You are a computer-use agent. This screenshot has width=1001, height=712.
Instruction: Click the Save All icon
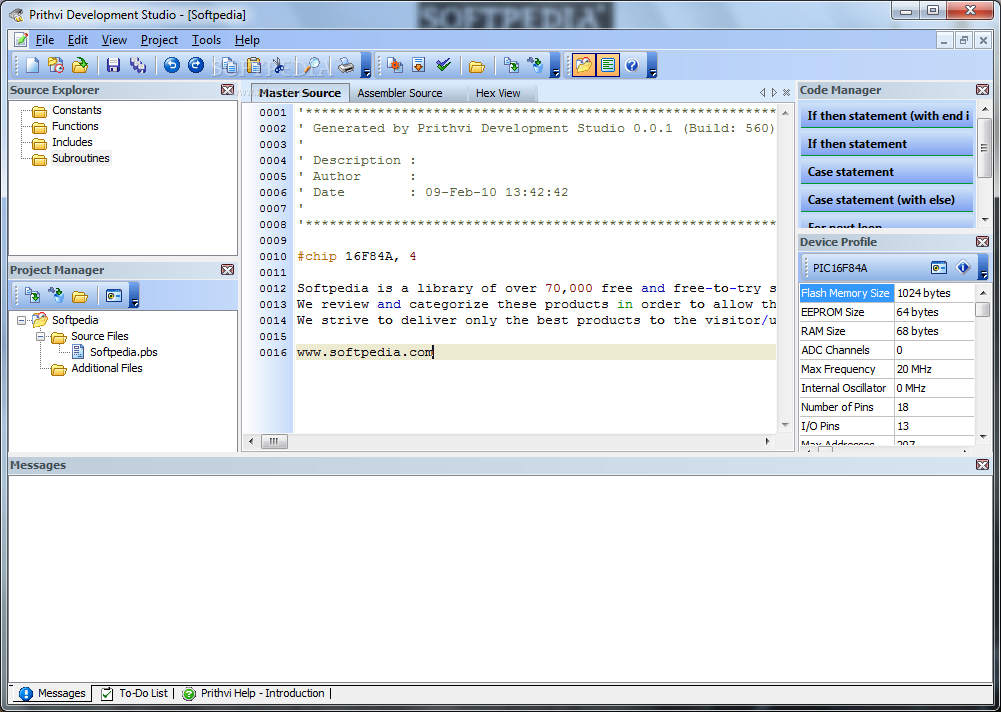tap(138, 65)
